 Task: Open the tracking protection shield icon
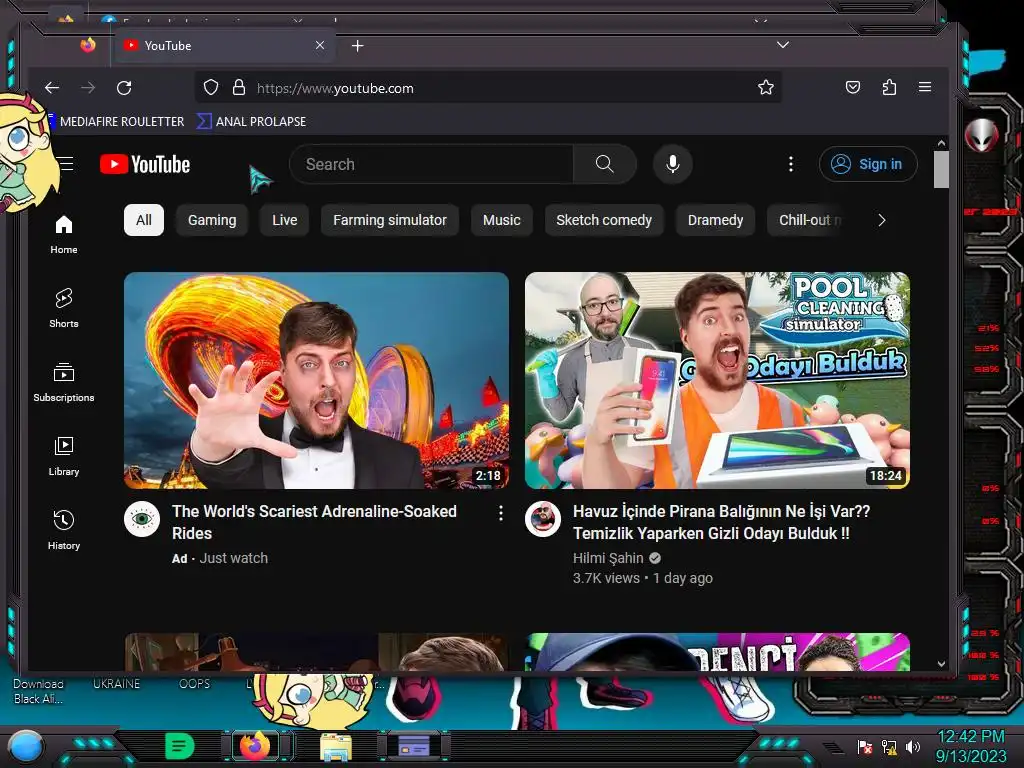(x=210, y=88)
